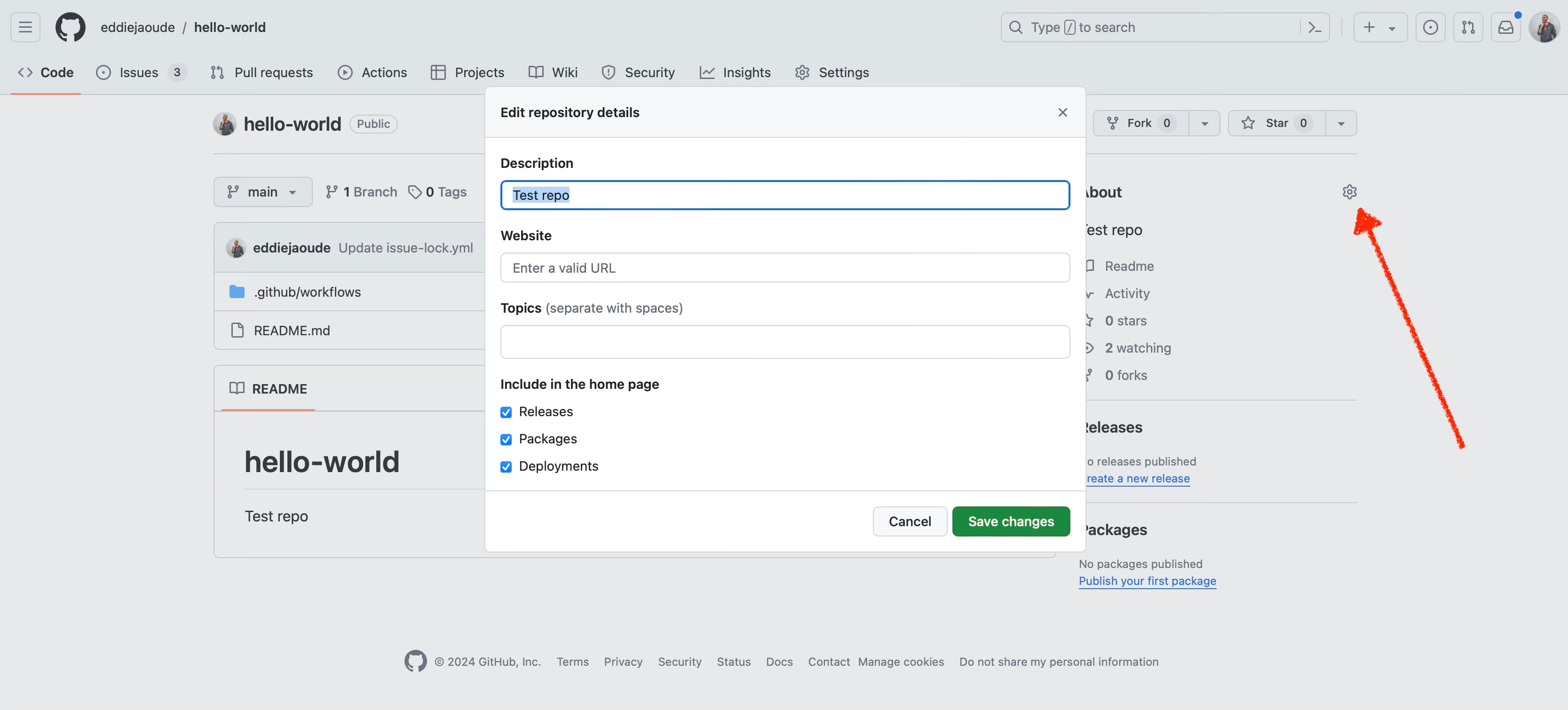The image size is (1568, 710).
Task: Open the Pull requests tab
Action: tap(262, 72)
